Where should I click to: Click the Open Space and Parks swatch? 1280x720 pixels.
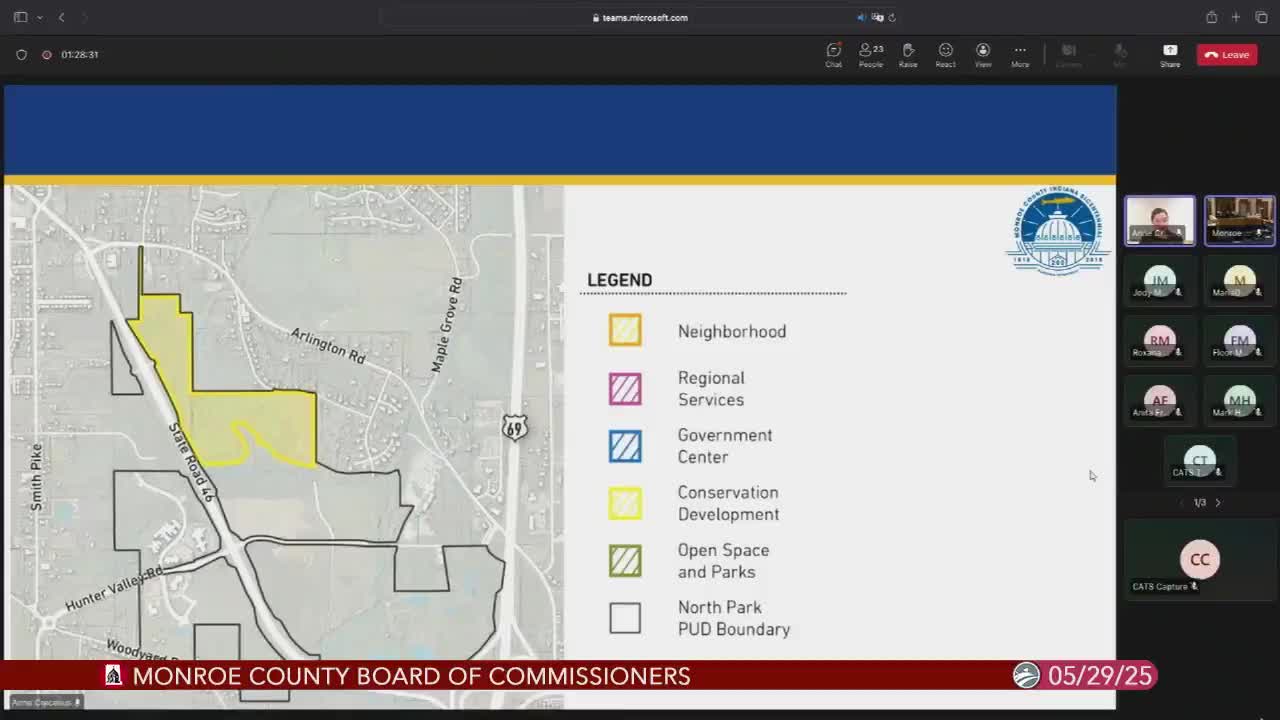click(x=625, y=561)
